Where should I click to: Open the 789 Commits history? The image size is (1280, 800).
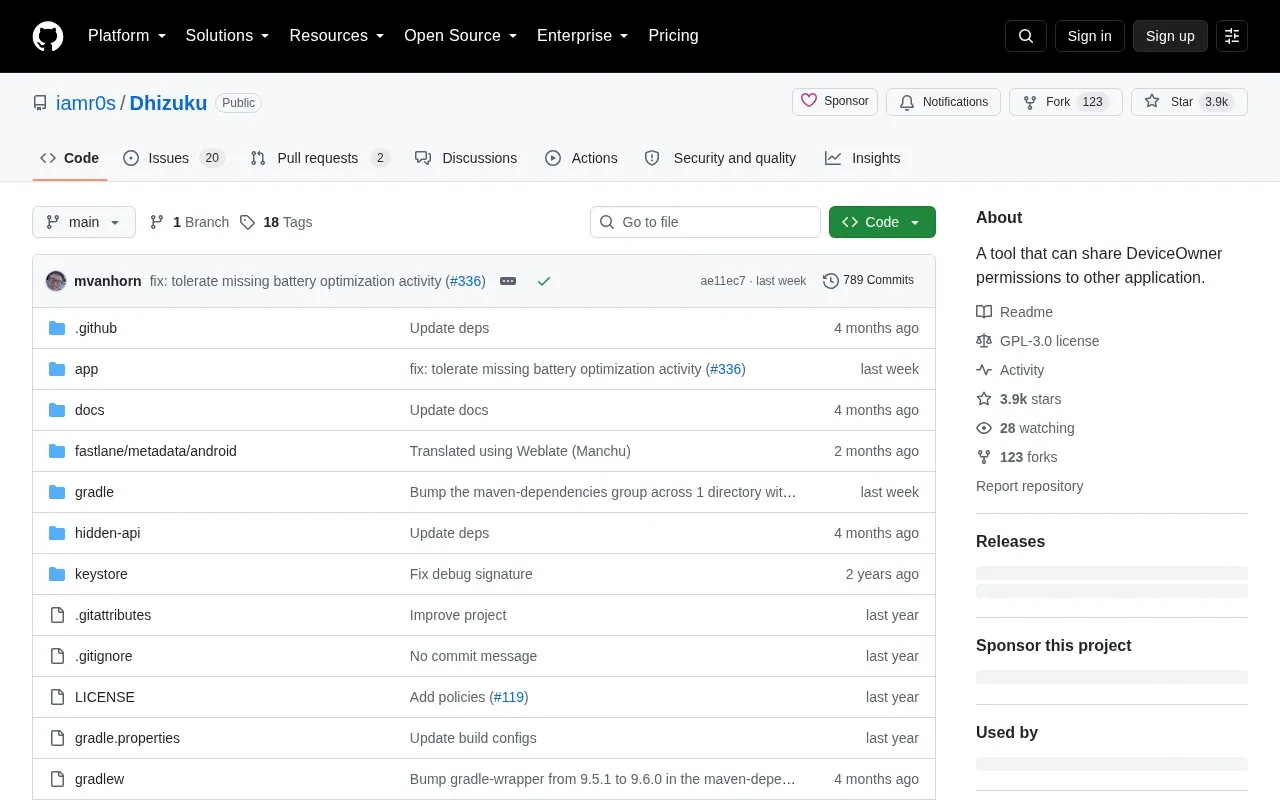[868, 280]
